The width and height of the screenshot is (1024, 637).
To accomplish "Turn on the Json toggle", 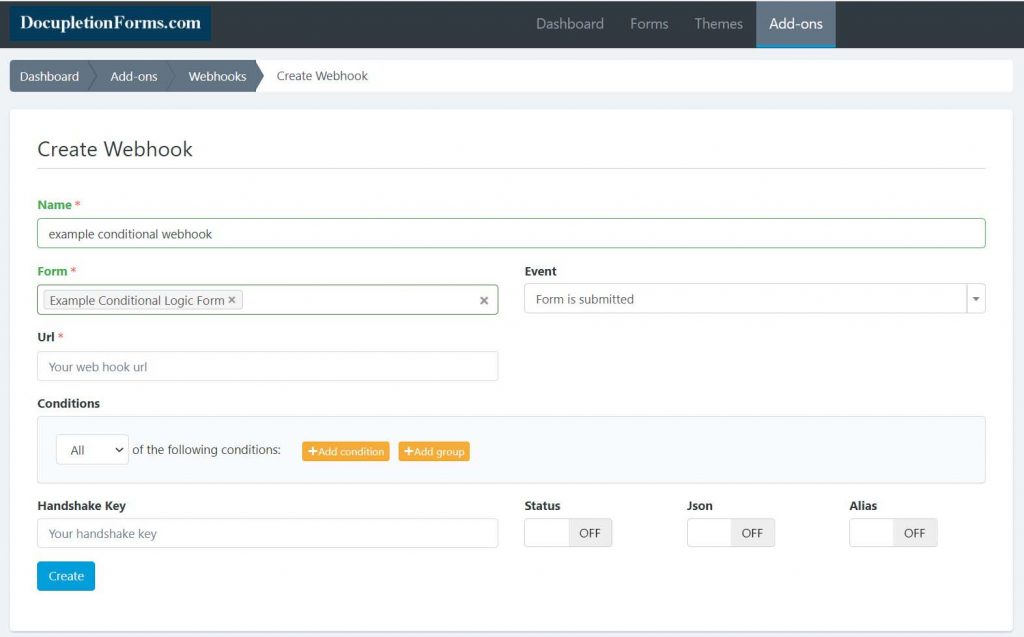I will pyautogui.click(x=730, y=532).
